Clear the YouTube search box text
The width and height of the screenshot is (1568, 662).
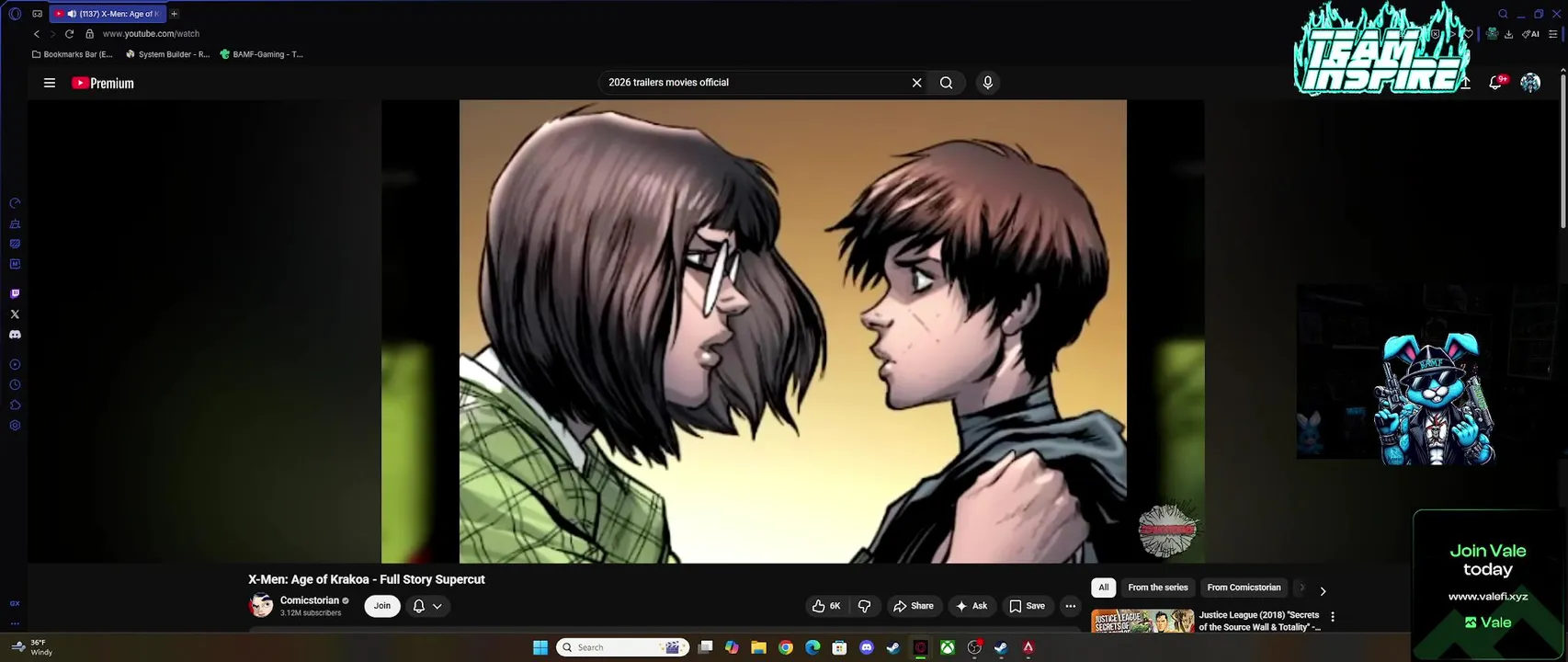pos(916,83)
